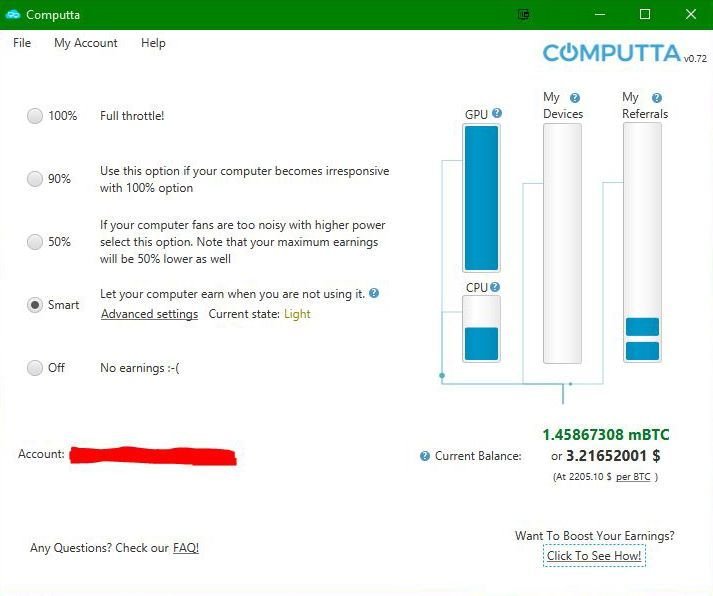Open the CPU help question mark

point(495,287)
